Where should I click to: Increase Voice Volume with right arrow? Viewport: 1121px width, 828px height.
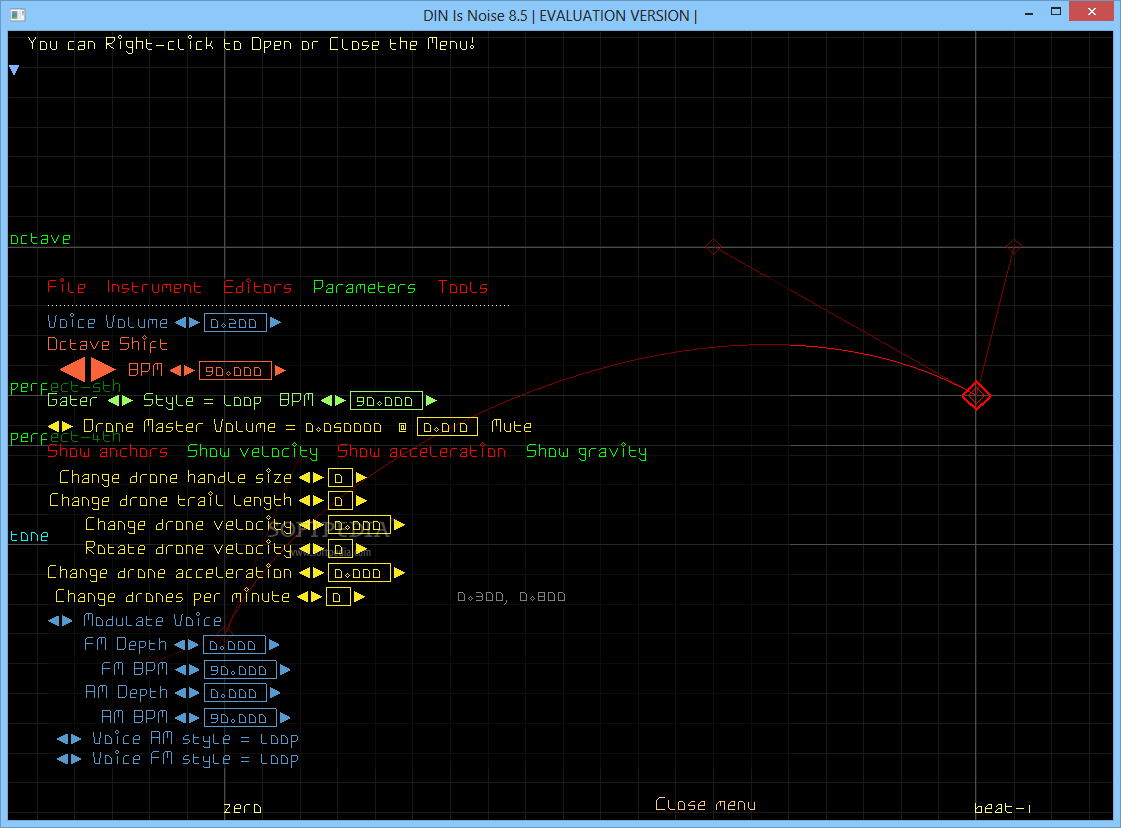click(x=275, y=322)
